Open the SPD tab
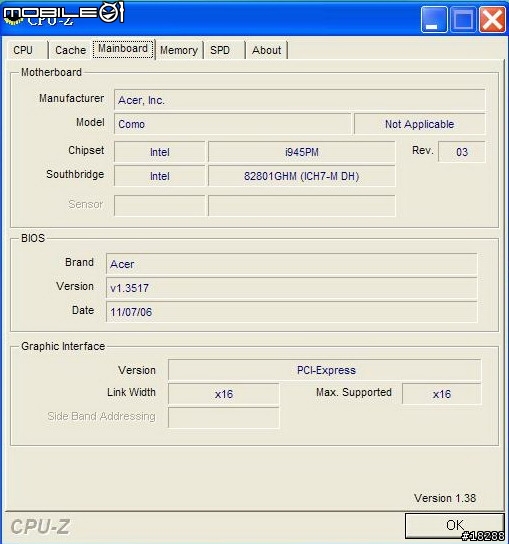Viewport: 509px width, 544px height. click(x=224, y=50)
